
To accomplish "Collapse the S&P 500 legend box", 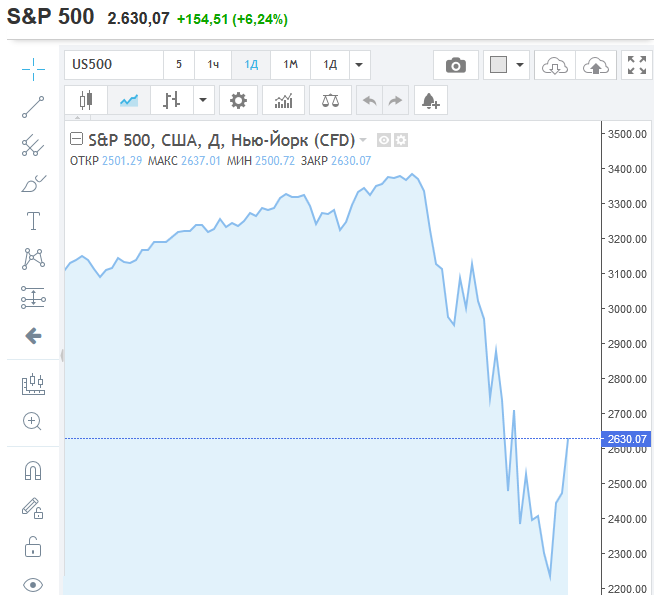I will point(76,139).
